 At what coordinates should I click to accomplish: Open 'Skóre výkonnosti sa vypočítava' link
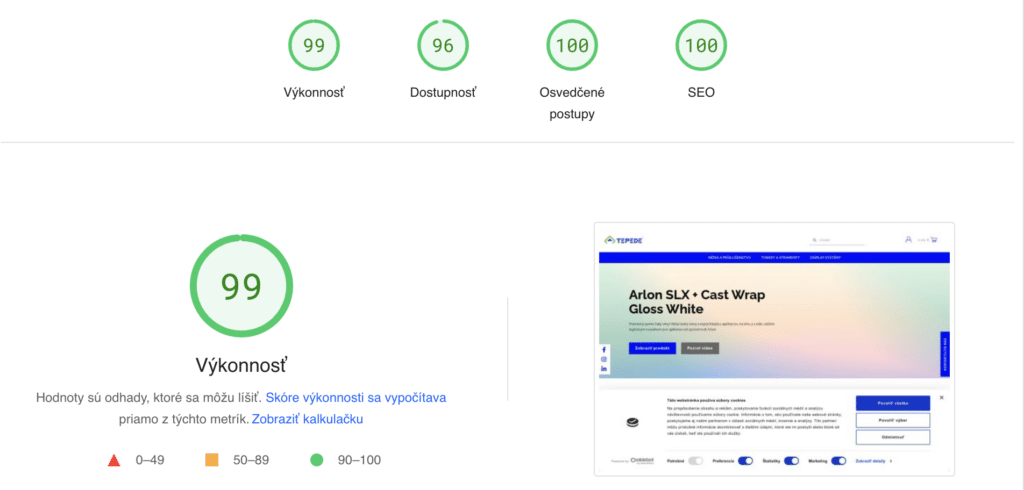point(355,397)
